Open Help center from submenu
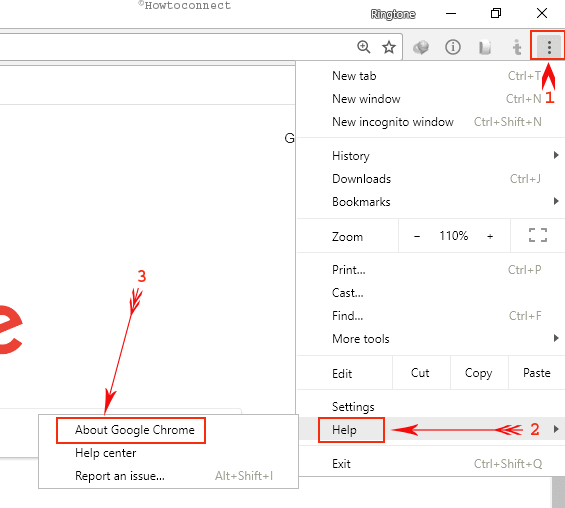Screen dimensions: 565x508 click(x=168, y=453)
